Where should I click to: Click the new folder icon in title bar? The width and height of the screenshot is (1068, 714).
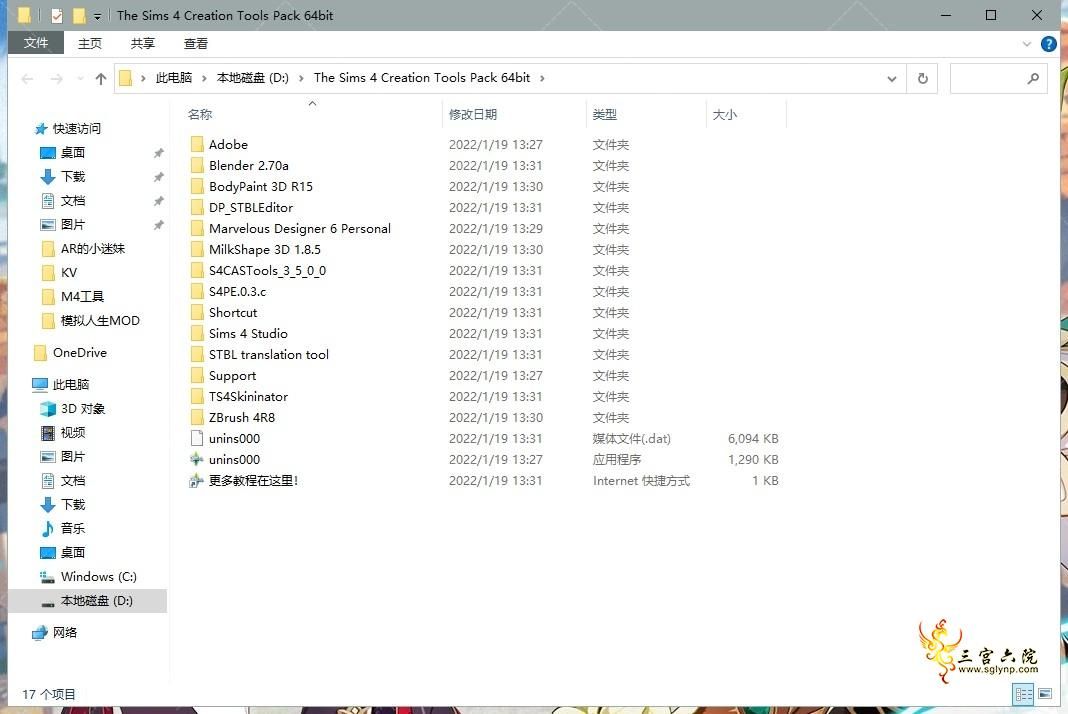tap(79, 15)
